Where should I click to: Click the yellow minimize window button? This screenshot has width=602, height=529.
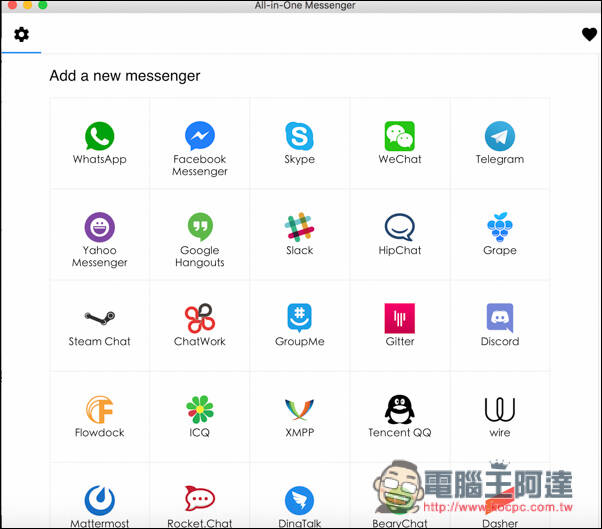pyautogui.click(x=28, y=5)
